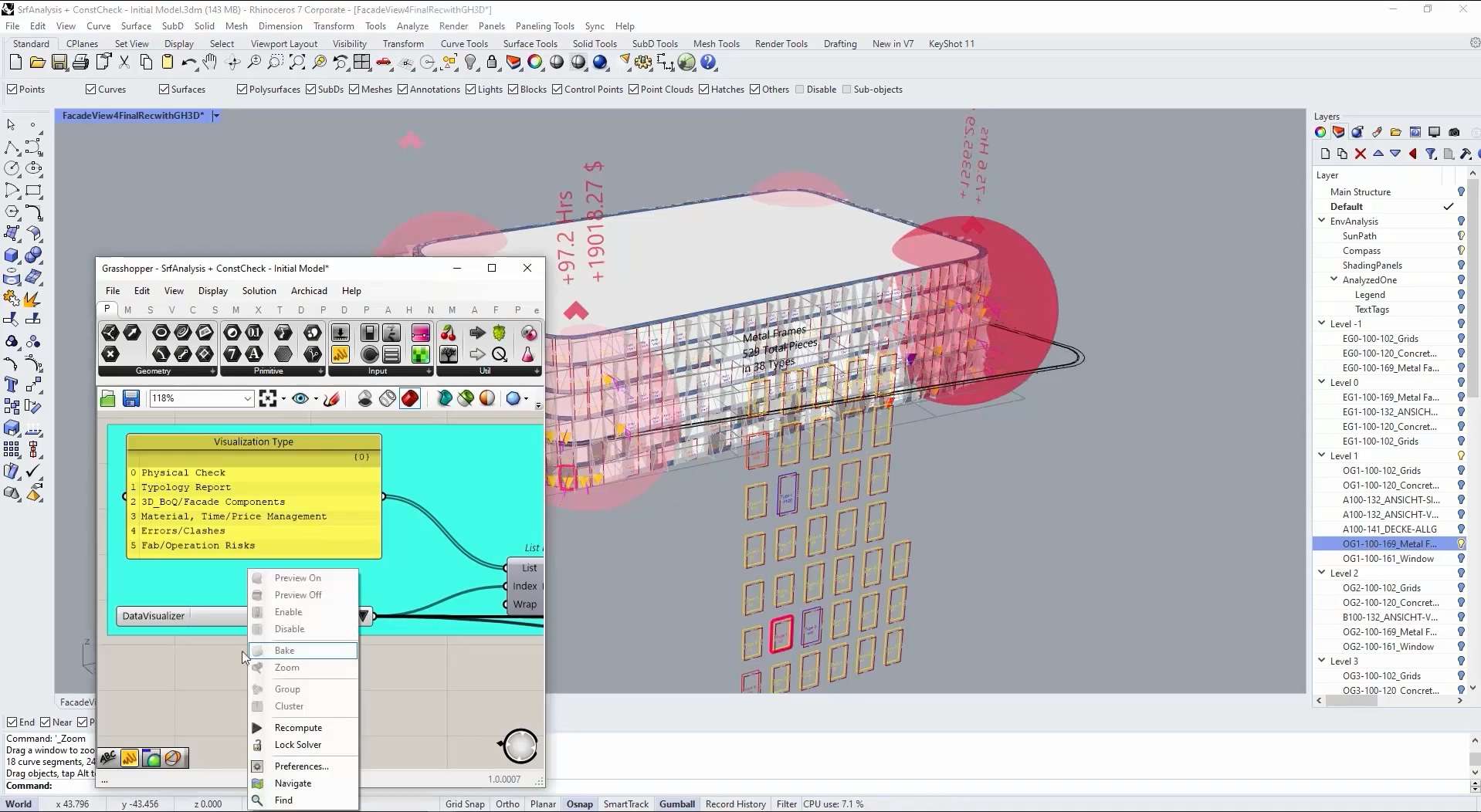Screen dimensions: 1481x812
Task: Click the Grasshopper sketch pencil icon
Action: (x=332, y=398)
